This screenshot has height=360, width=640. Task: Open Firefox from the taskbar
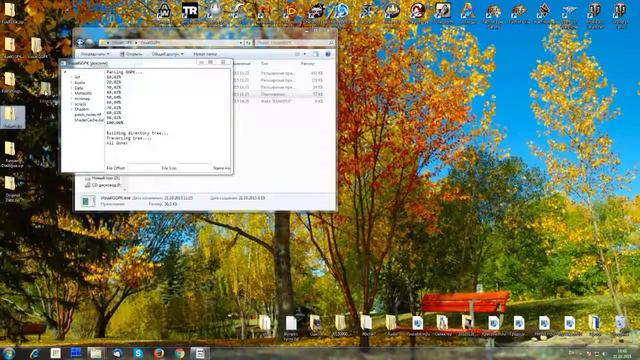point(158,353)
